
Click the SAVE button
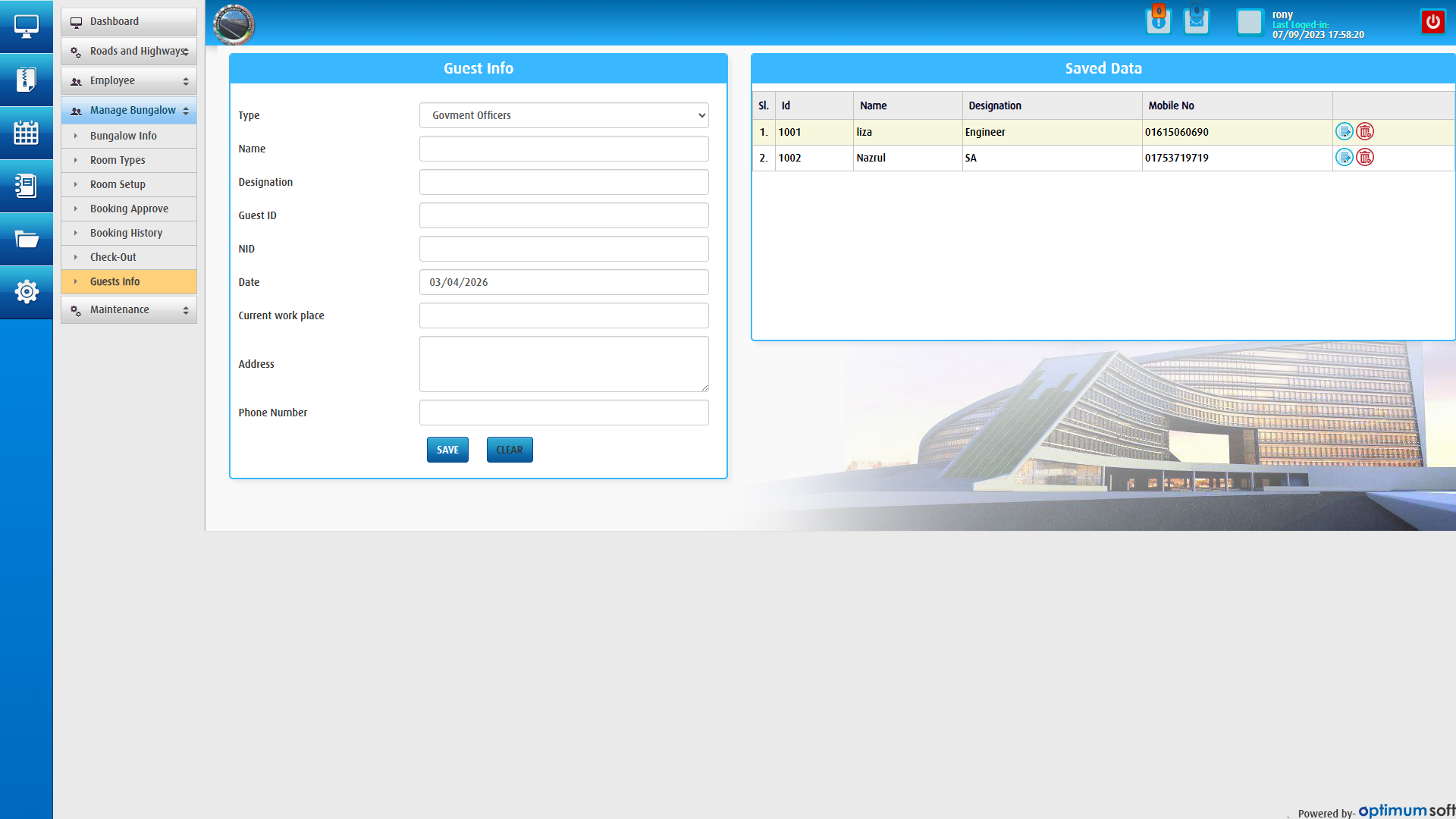coord(447,450)
